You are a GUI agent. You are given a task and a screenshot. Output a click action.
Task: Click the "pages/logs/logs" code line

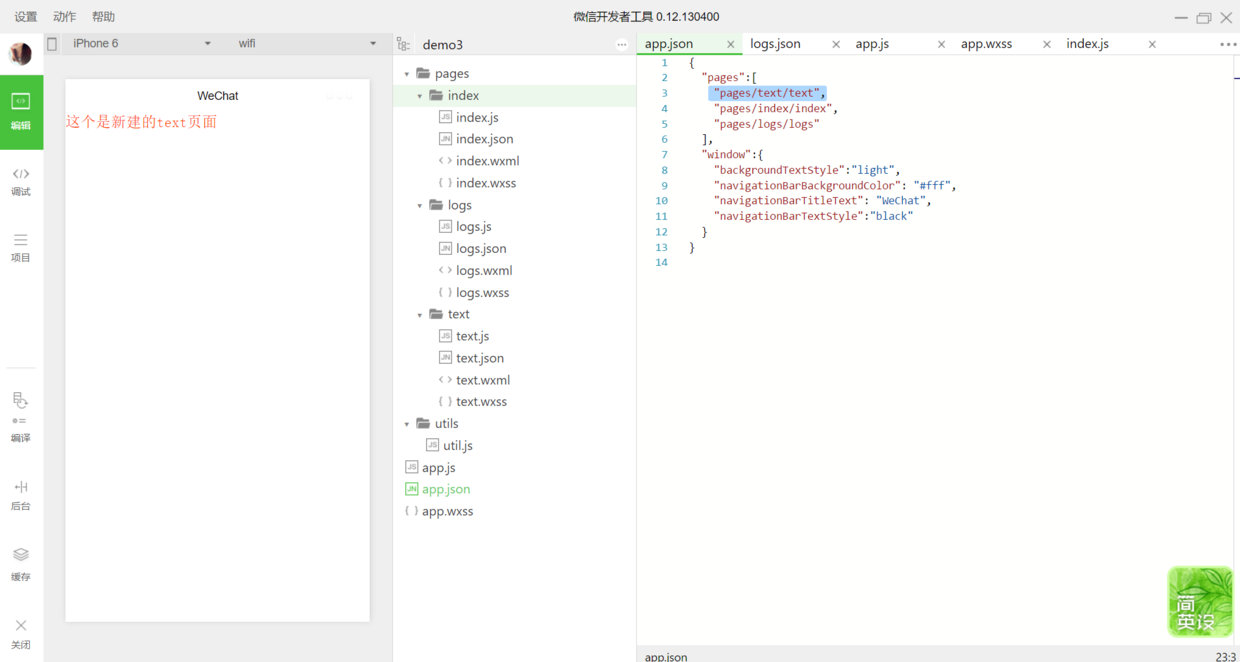767,124
